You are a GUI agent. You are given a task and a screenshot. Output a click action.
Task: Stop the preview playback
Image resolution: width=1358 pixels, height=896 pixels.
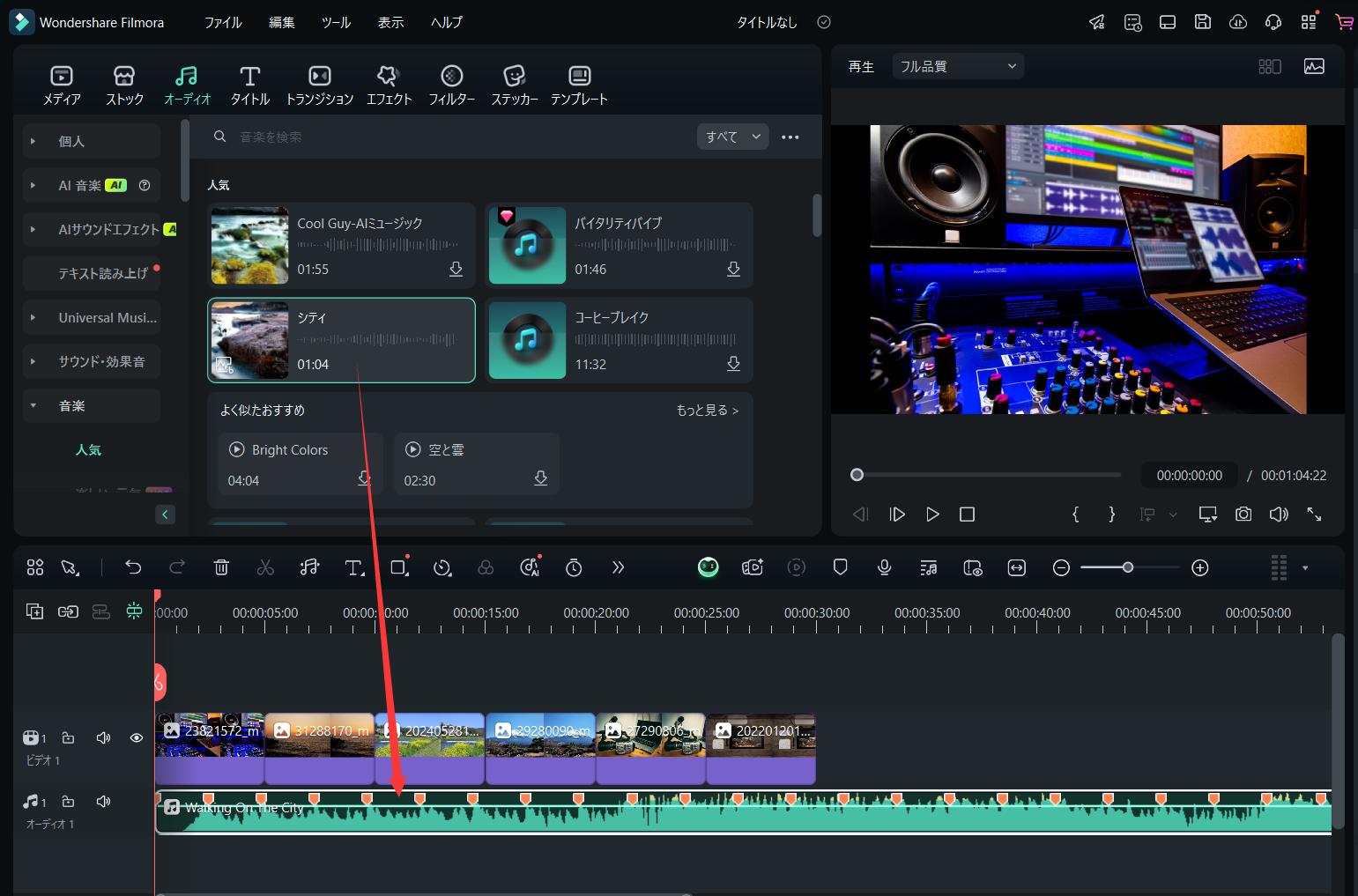tap(967, 515)
